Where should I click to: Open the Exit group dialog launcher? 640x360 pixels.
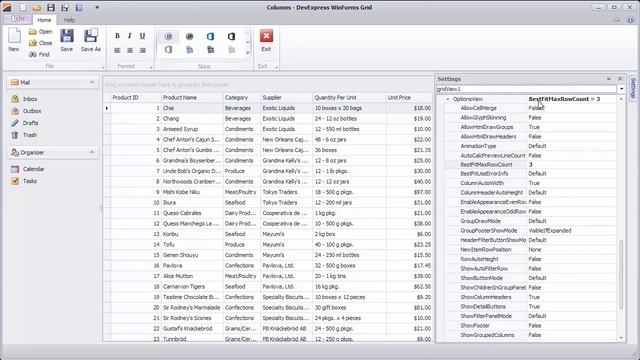[276, 67]
